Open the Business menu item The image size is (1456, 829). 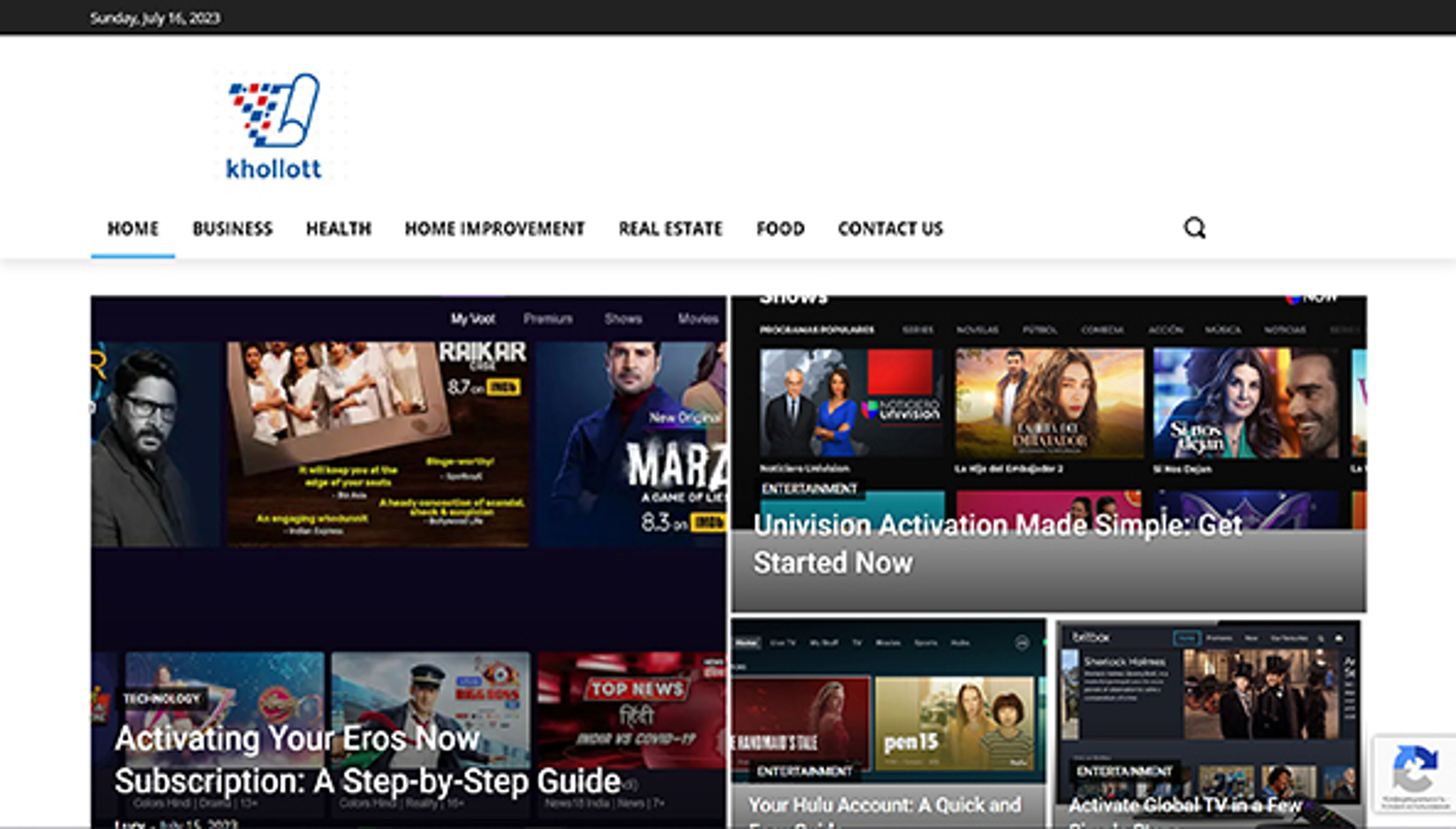pos(233,229)
